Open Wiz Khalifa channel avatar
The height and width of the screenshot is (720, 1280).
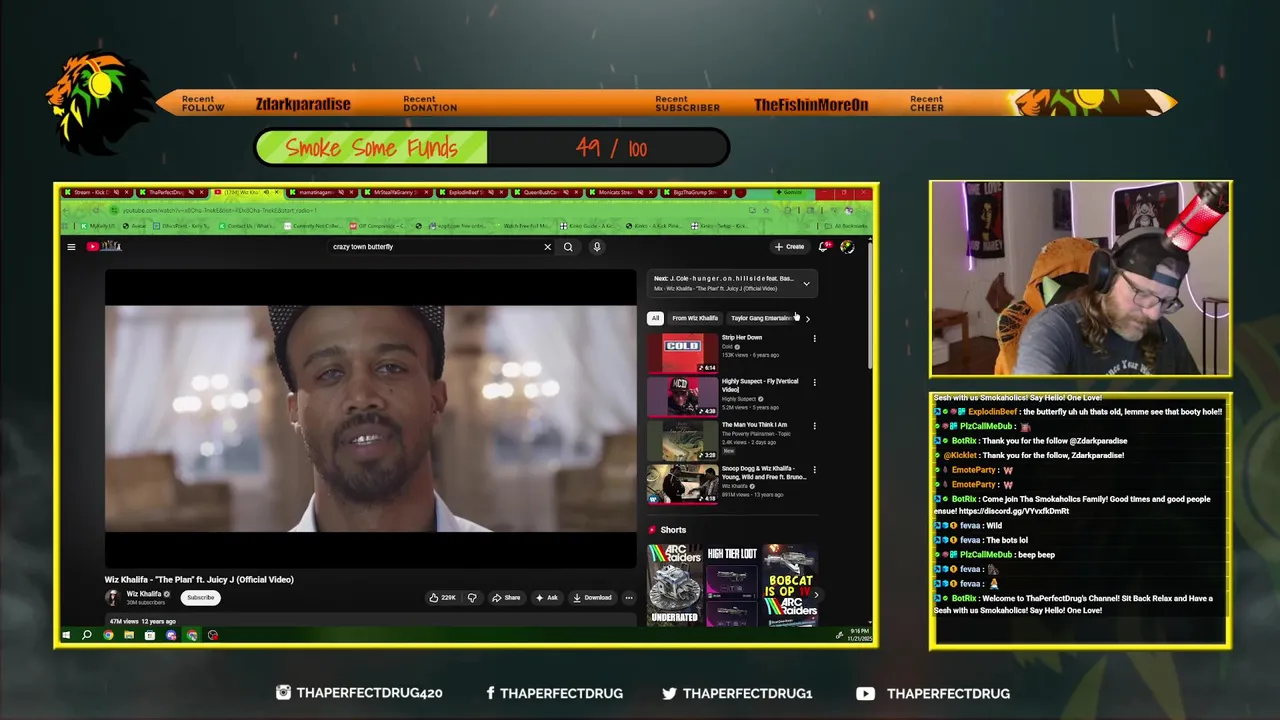(x=113, y=597)
